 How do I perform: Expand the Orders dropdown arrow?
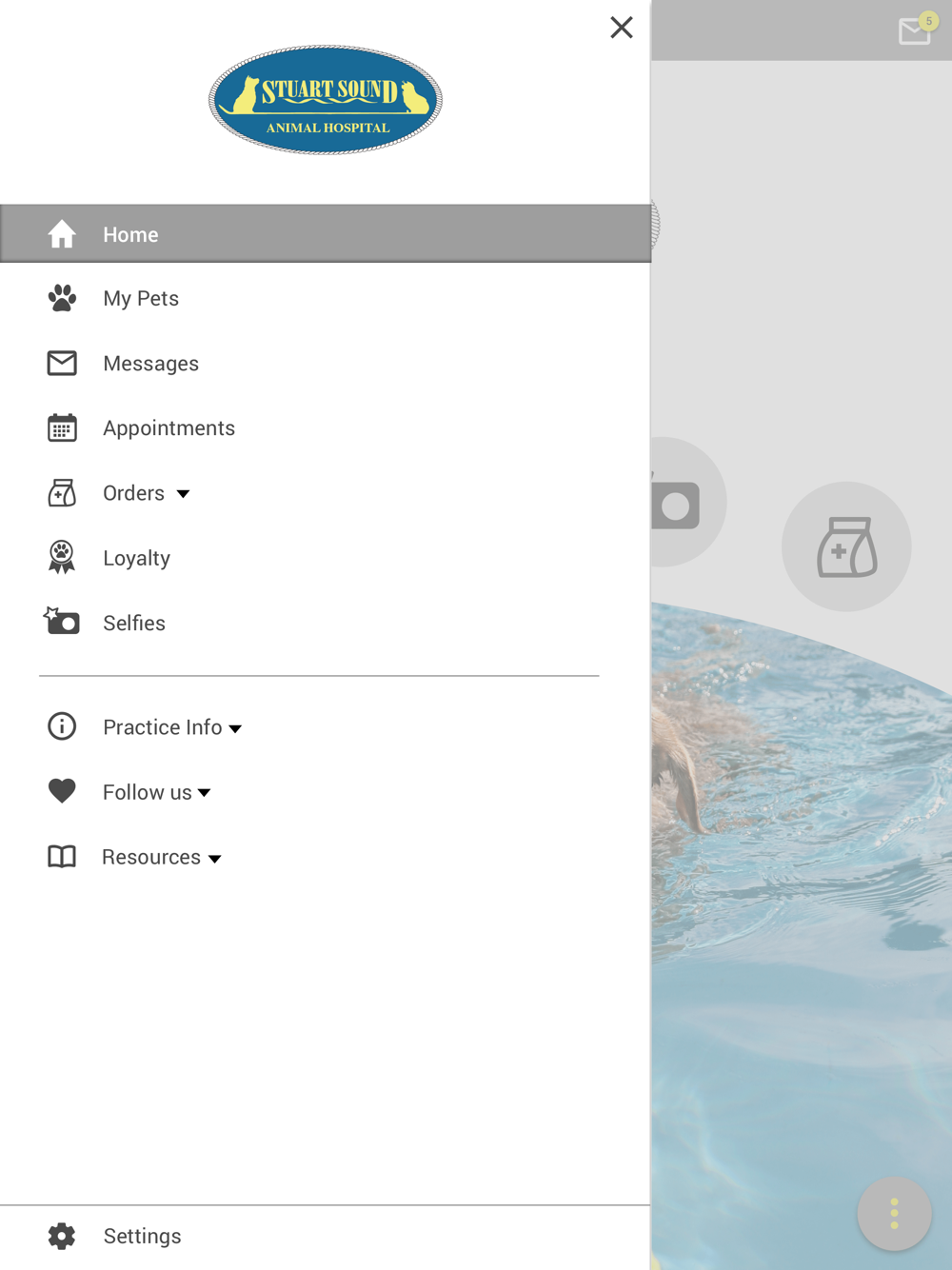coord(183,494)
